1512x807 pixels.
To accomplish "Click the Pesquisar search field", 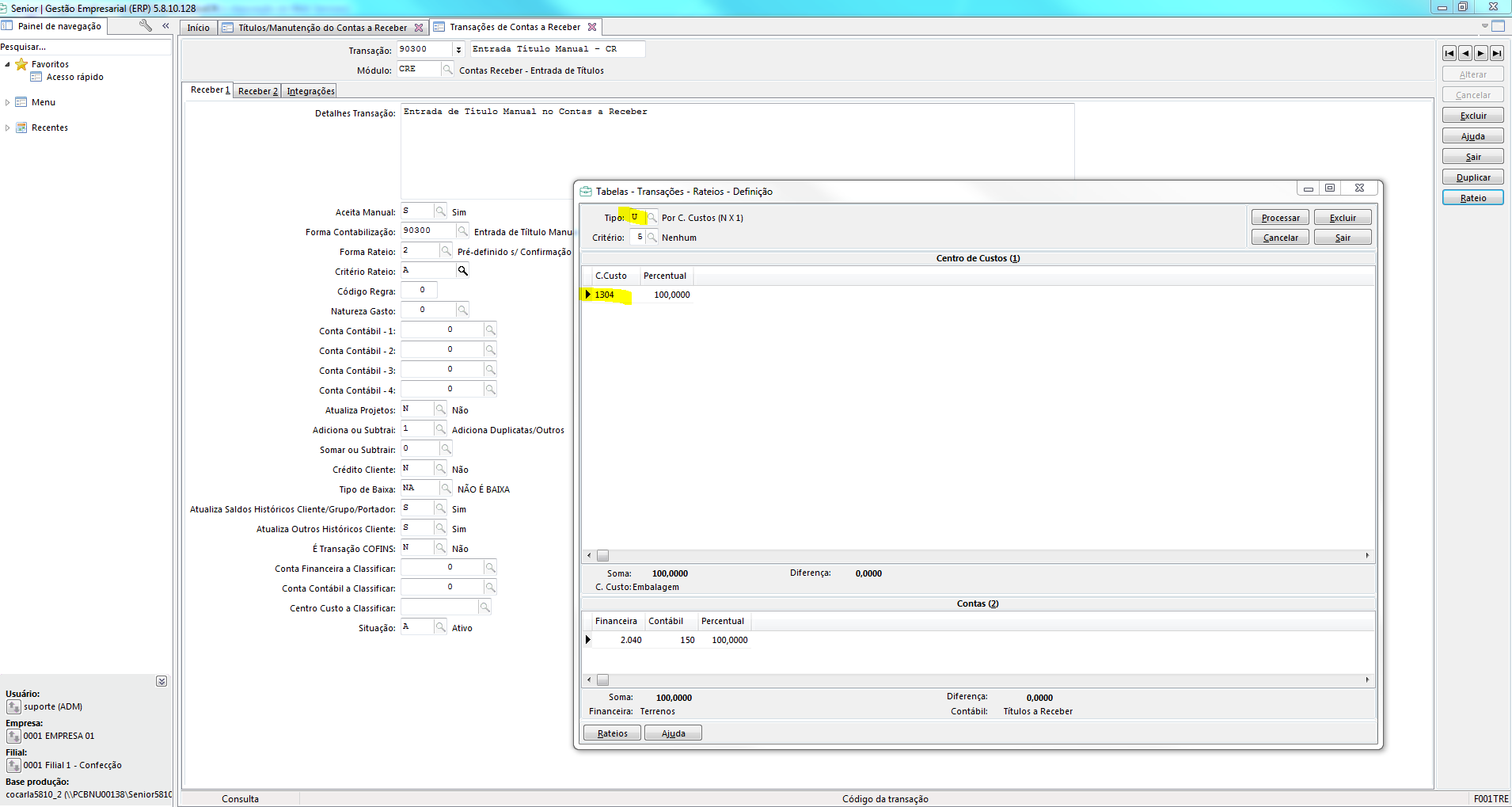I will (85, 47).
